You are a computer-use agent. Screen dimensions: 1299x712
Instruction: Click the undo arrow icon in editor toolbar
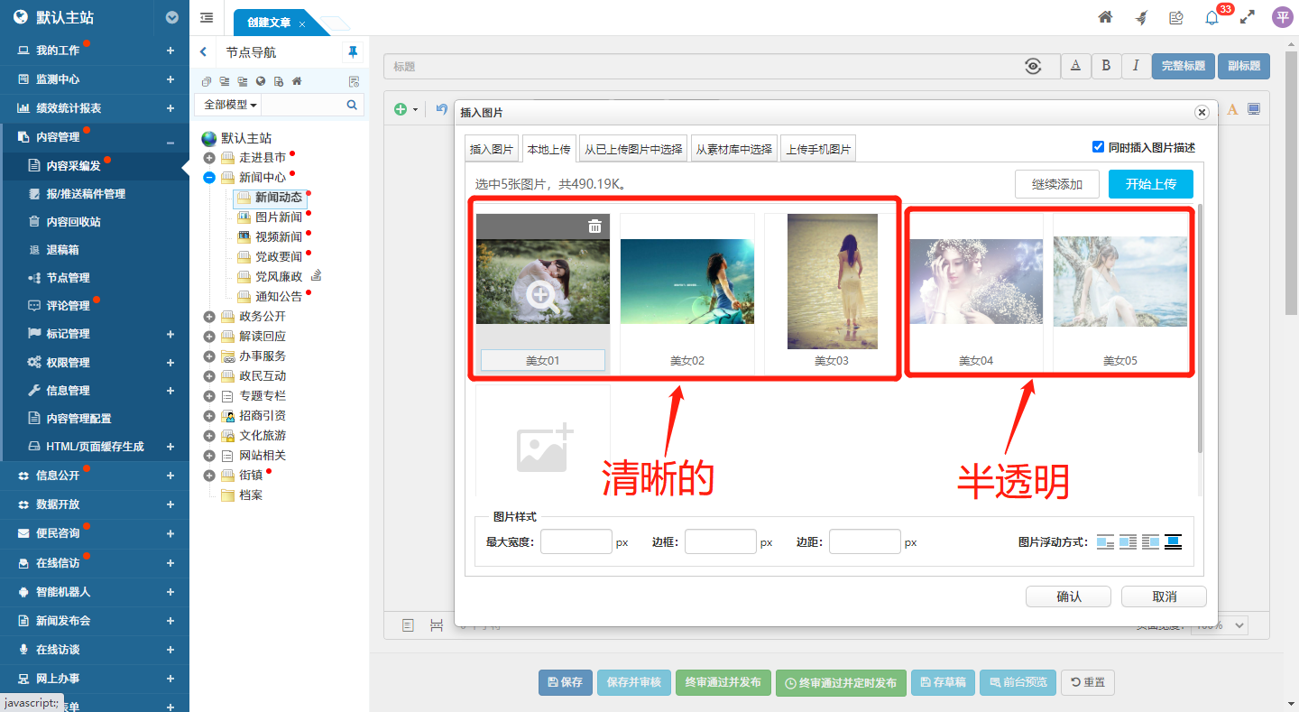tap(440, 108)
